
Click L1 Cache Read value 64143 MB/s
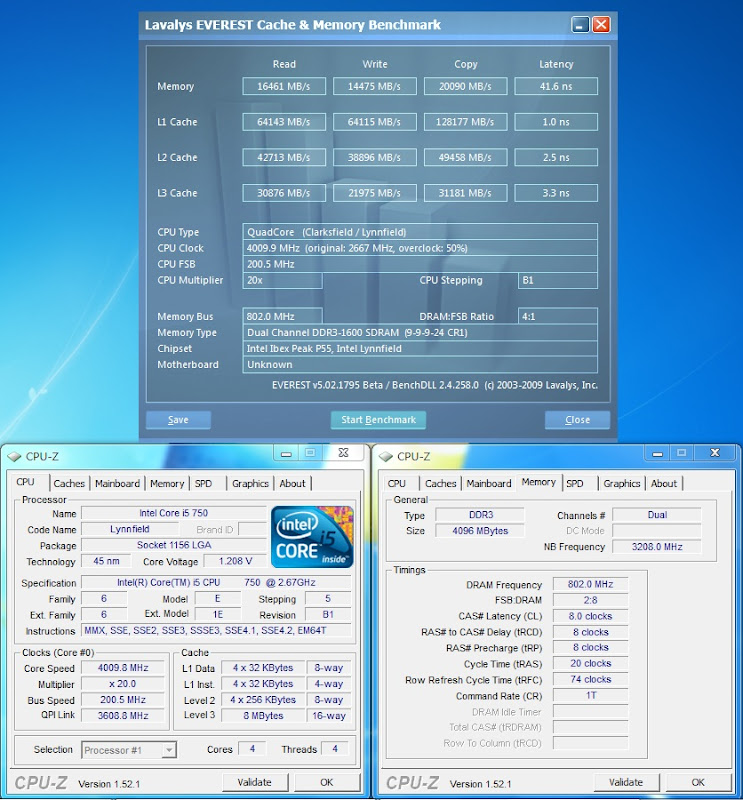click(x=284, y=122)
